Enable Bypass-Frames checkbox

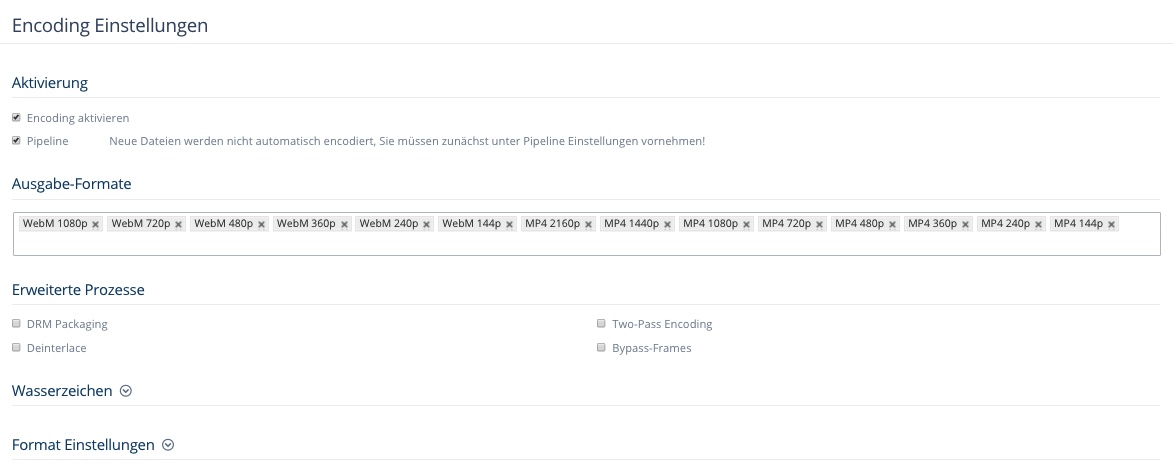601,348
